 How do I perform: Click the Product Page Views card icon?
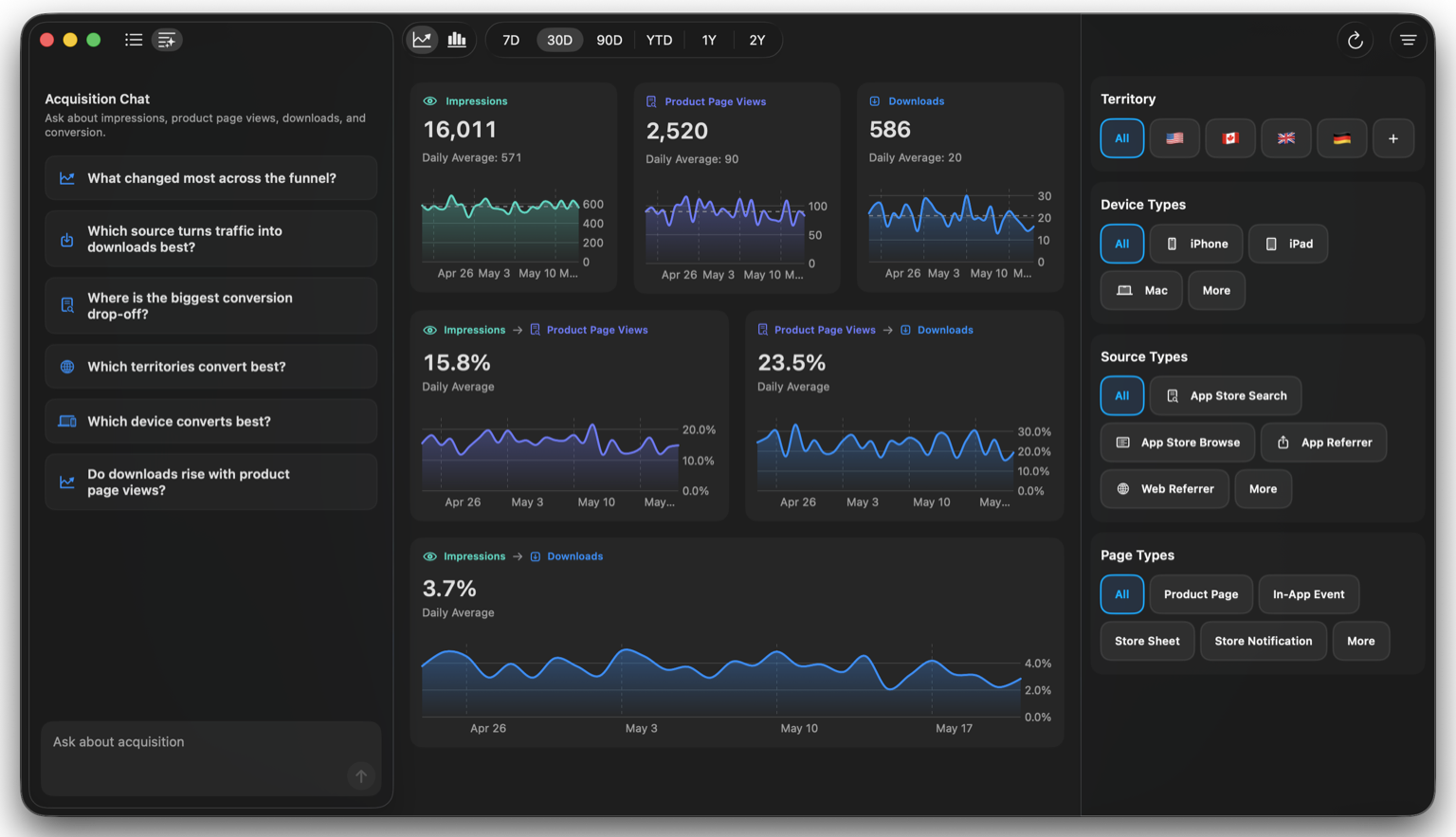(x=651, y=101)
